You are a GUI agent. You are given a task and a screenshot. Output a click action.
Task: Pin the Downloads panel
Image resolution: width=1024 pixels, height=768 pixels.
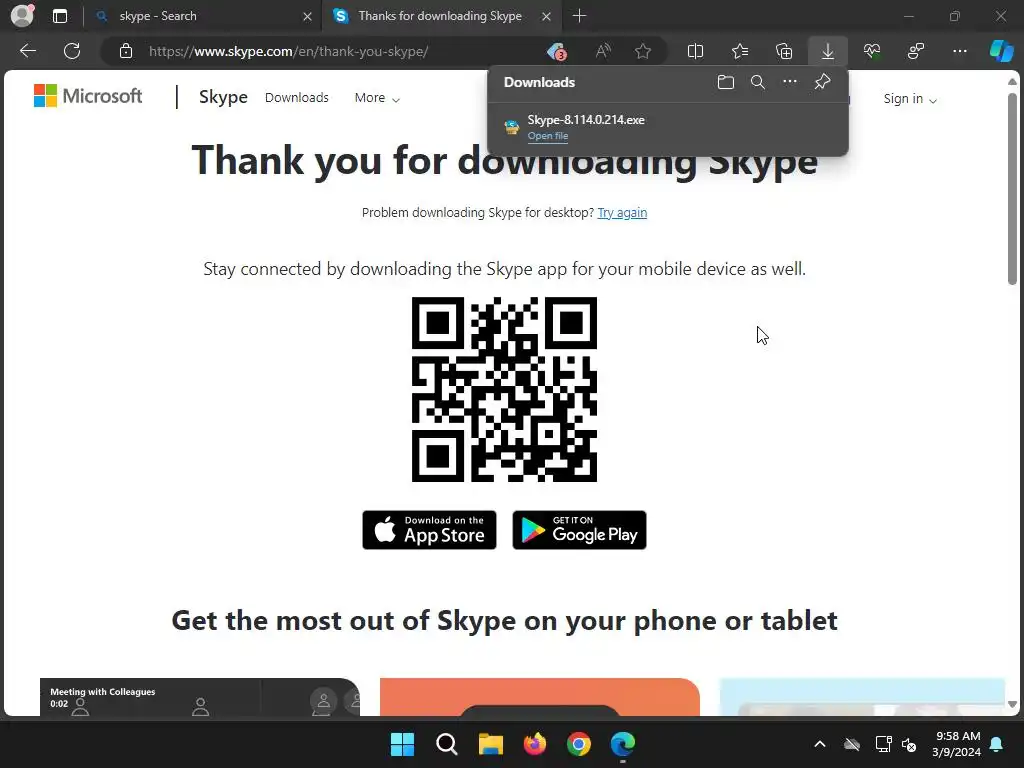(822, 82)
